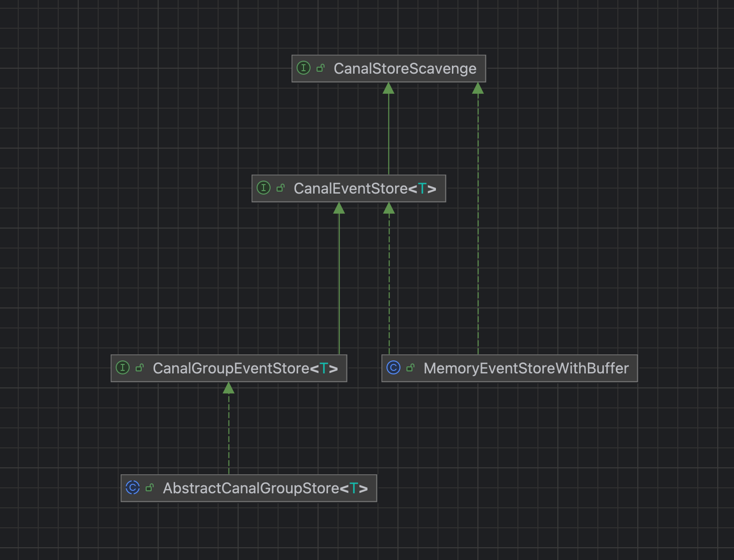Click the abstract class icon on AbstractCanalGroupStore

(x=132, y=488)
